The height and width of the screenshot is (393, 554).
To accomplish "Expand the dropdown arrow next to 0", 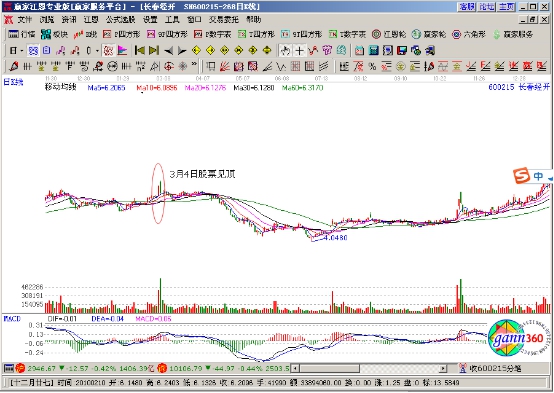I will [x=98, y=51].
